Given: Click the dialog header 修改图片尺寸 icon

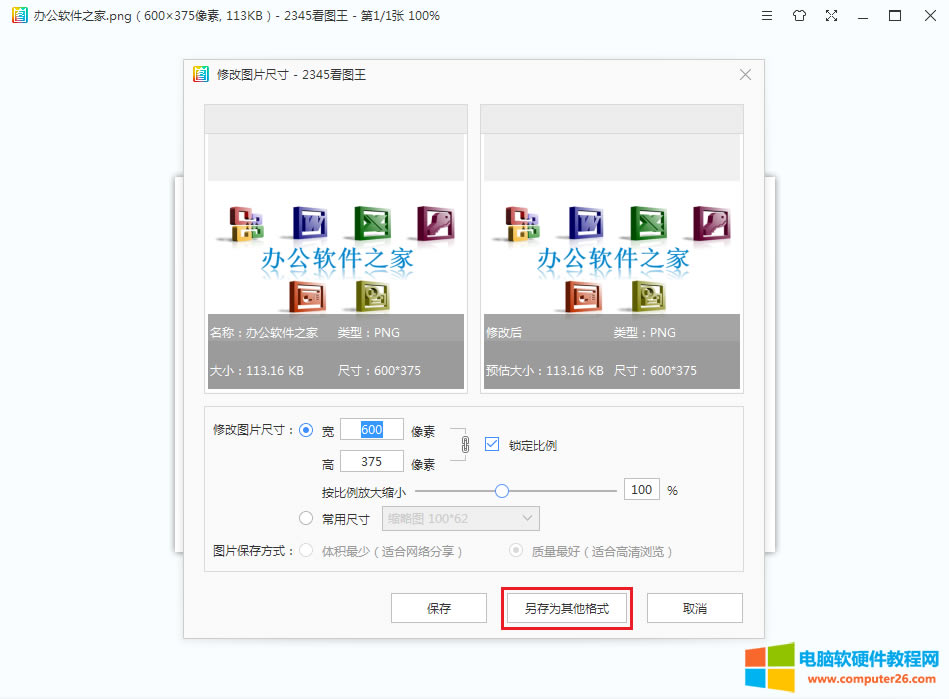Looking at the screenshot, I should (200, 74).
